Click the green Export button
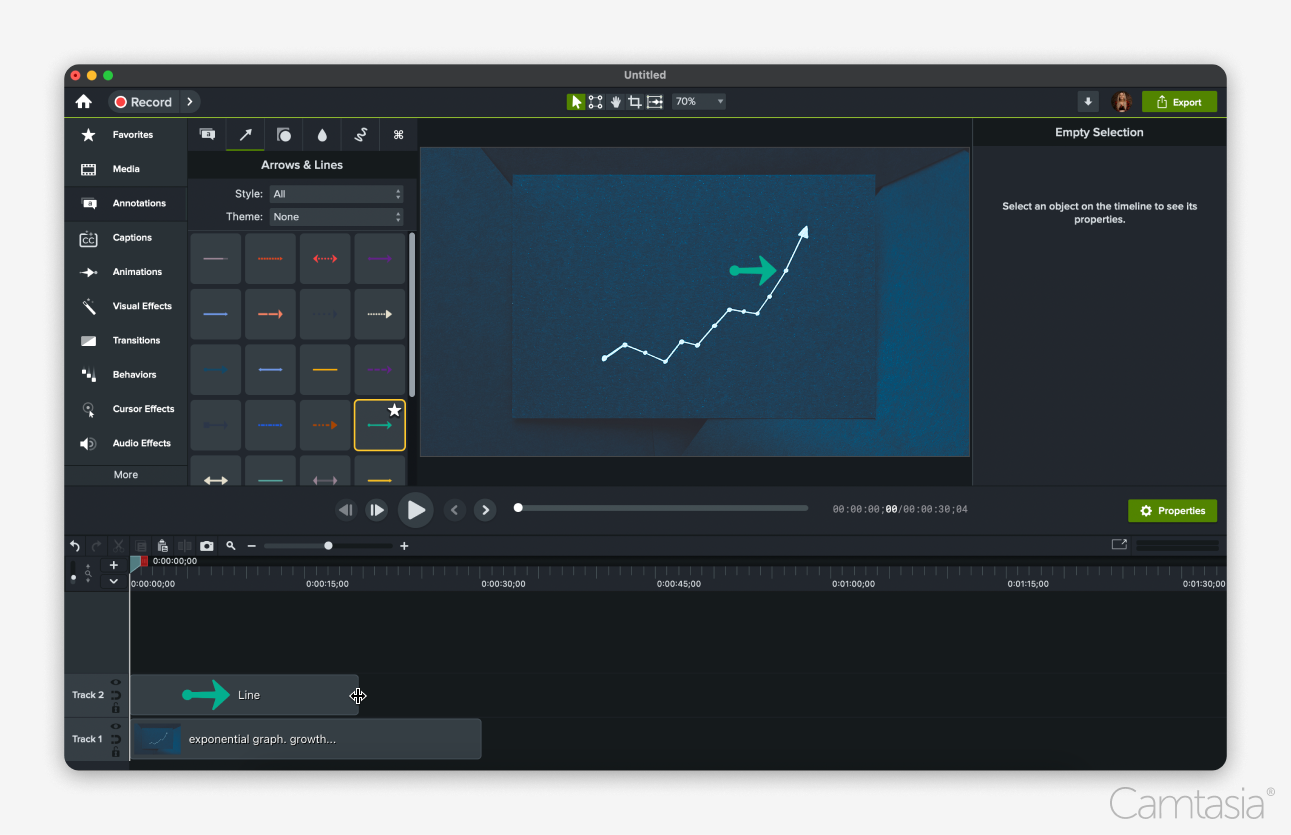 point(1179,102)
